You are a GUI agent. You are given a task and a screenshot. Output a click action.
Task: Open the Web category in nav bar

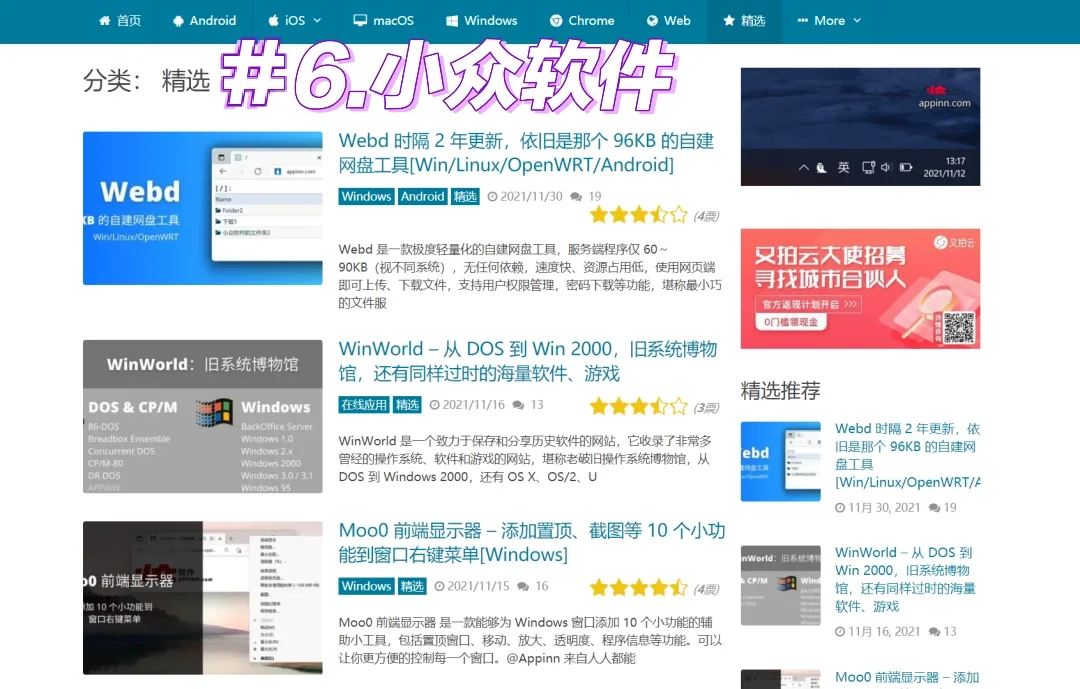[x=668, y=21]
